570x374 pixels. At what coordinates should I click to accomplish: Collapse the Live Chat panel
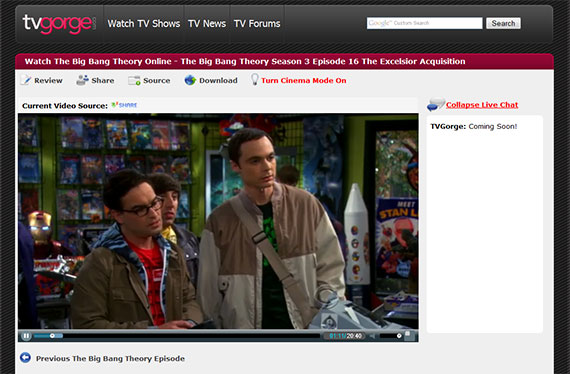click(x=482, y=105)
